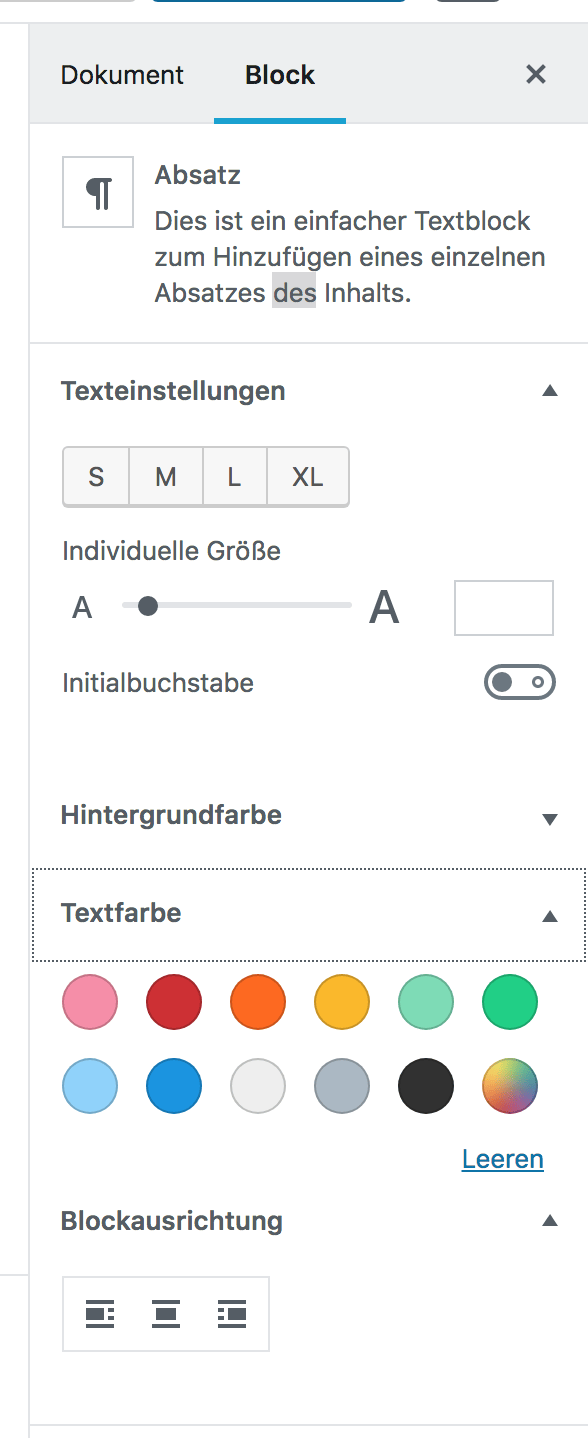
Task: Click the Leeren link to clear color
Action: pyautogui.click(x=502, y=1158)
